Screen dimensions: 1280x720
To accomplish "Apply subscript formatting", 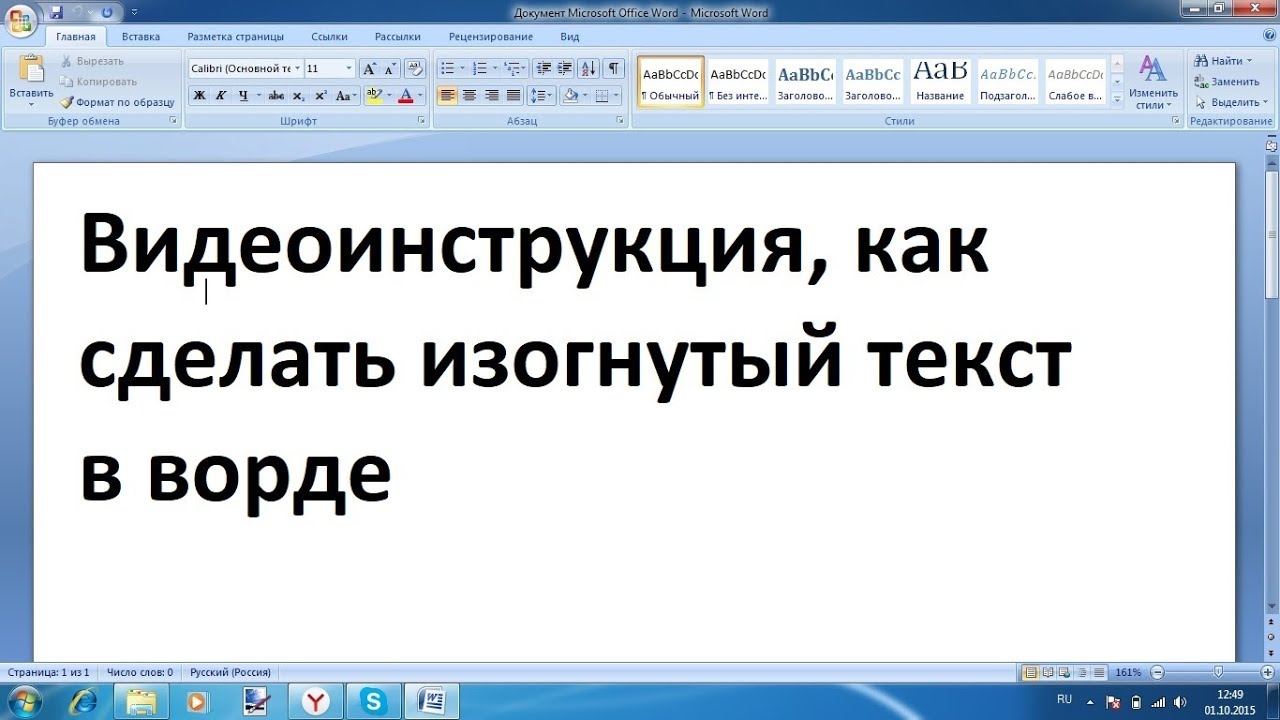I will click(x=298, y=96).
